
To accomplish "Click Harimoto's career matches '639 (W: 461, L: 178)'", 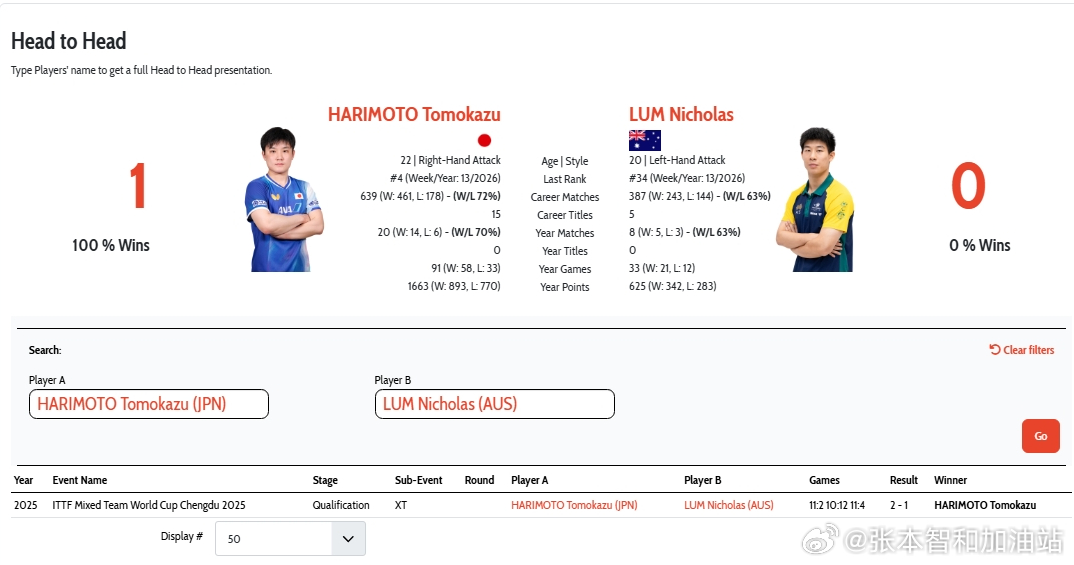I will pyautogui.click(x=402, y=196).
